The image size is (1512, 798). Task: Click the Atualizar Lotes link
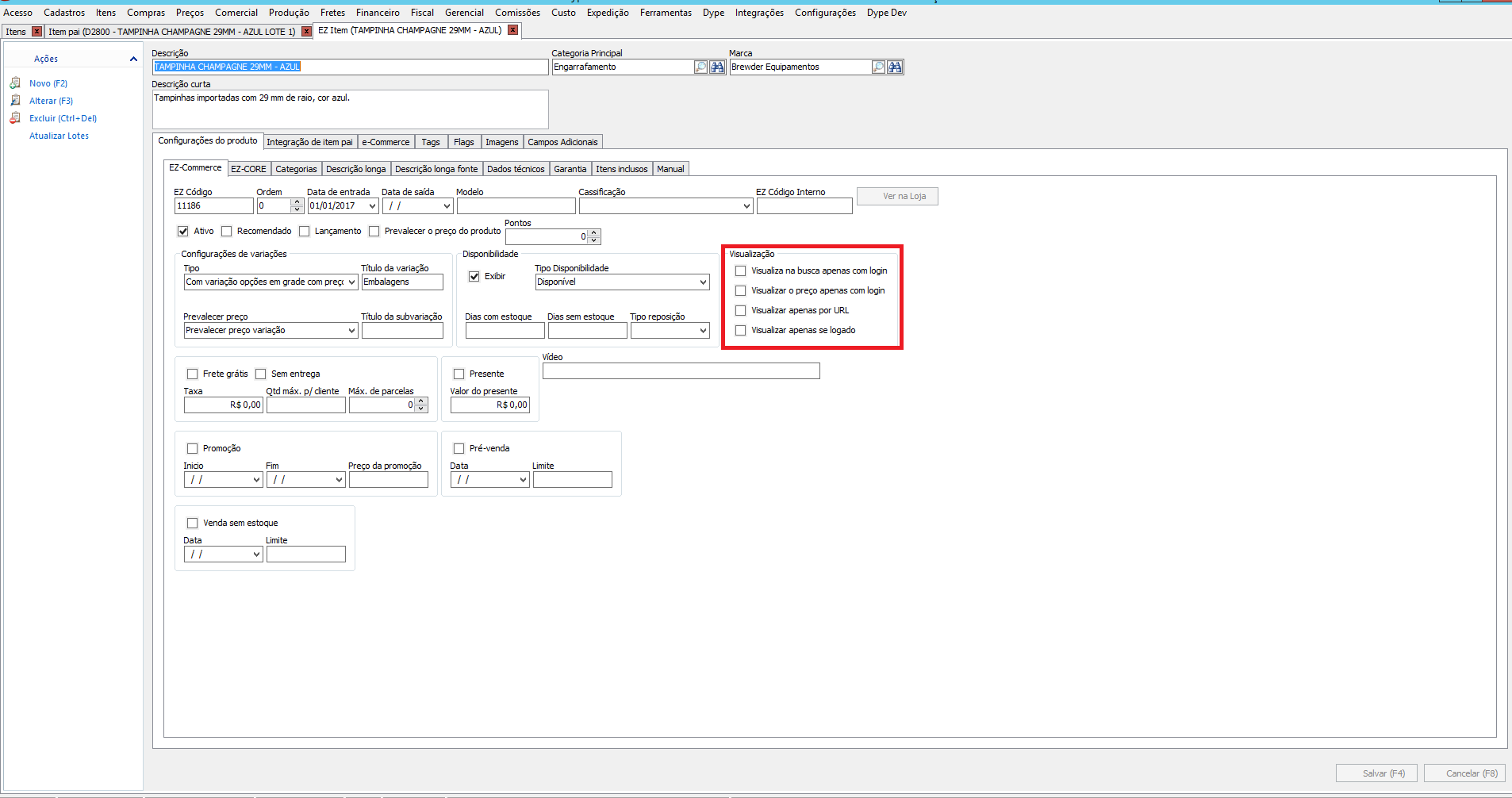click(x=59, y=136)
